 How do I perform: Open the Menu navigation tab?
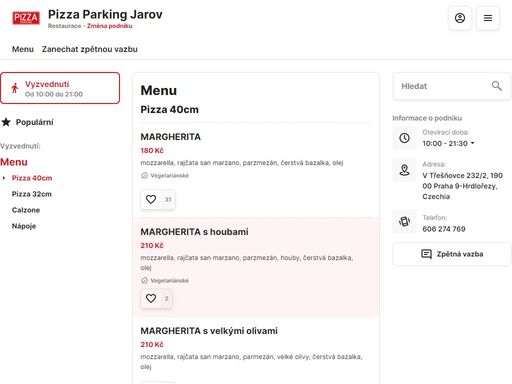tap(23, 49)
